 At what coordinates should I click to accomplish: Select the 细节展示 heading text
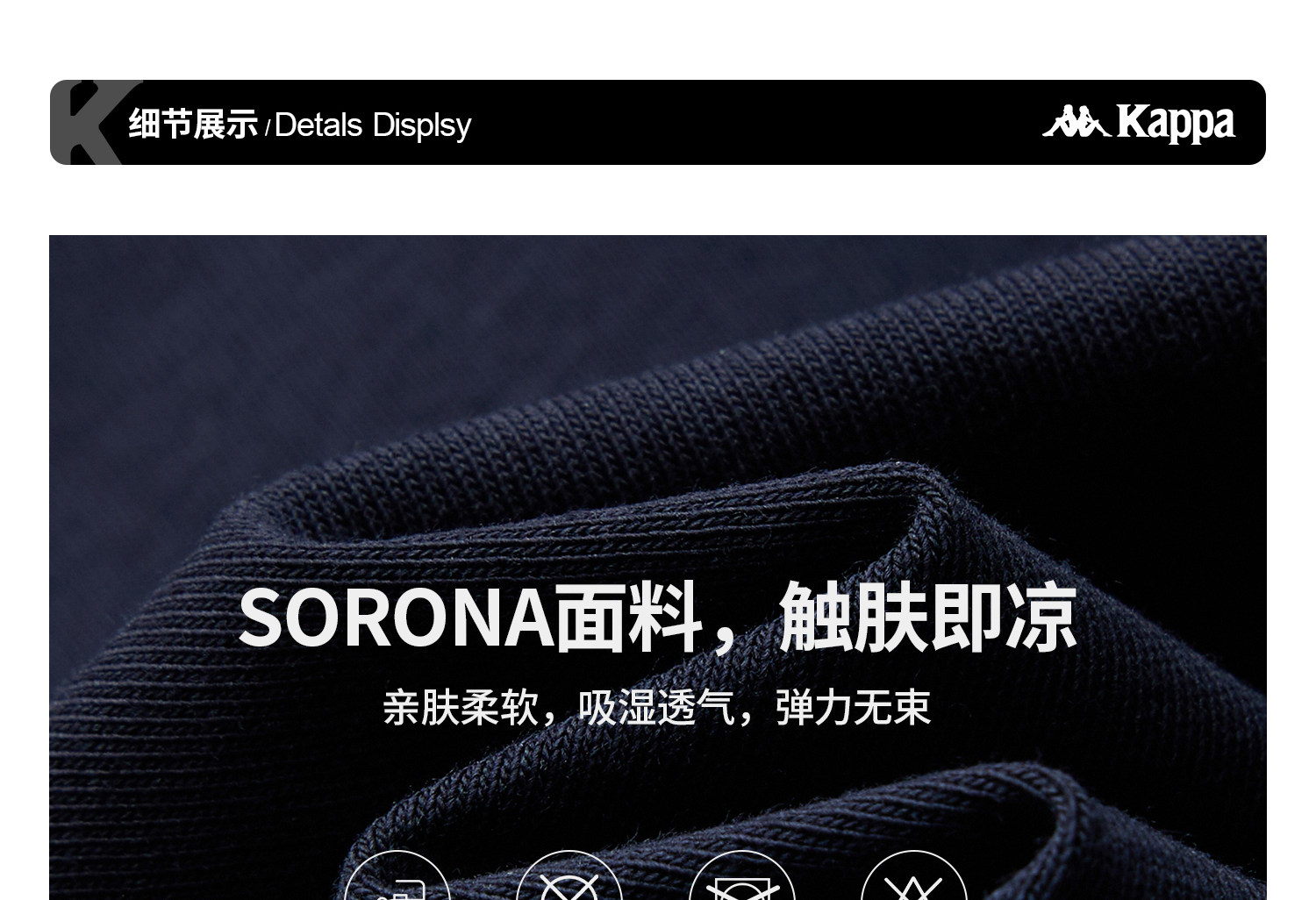click(x=193, y=124)
